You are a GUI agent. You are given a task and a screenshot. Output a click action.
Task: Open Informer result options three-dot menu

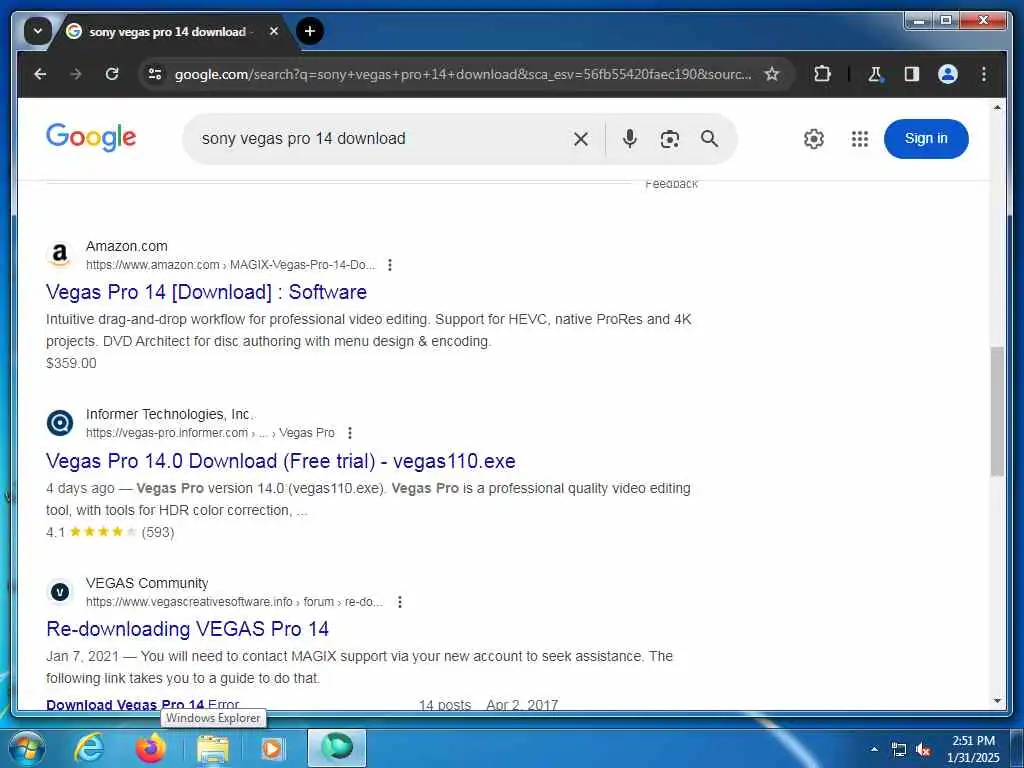click(x=350, y=432)
